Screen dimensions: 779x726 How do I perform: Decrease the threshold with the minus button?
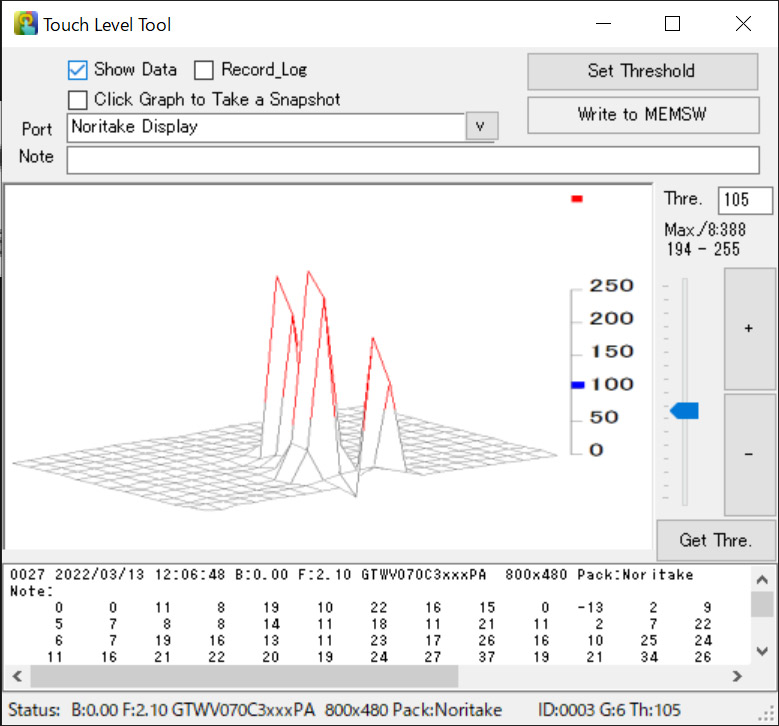point(749,454)
